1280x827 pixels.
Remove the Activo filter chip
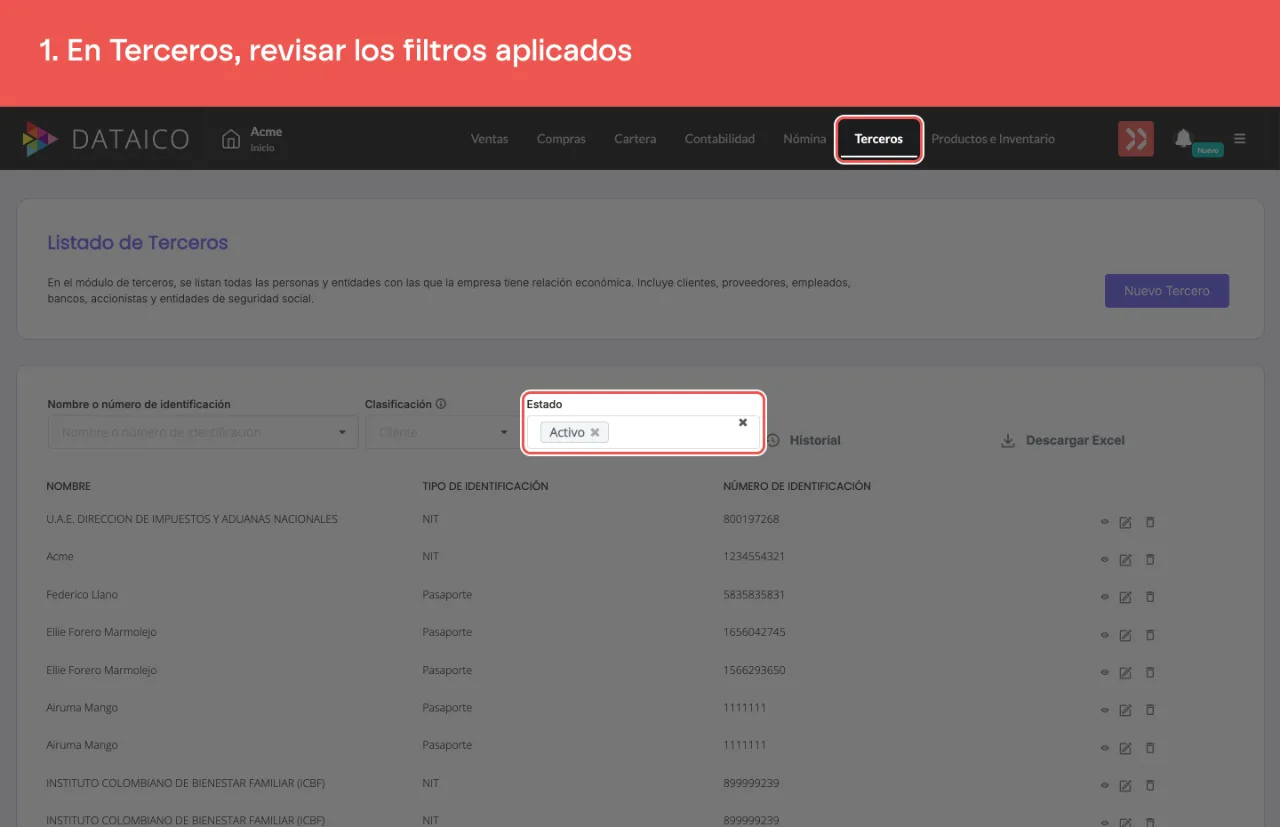point(595,432)
